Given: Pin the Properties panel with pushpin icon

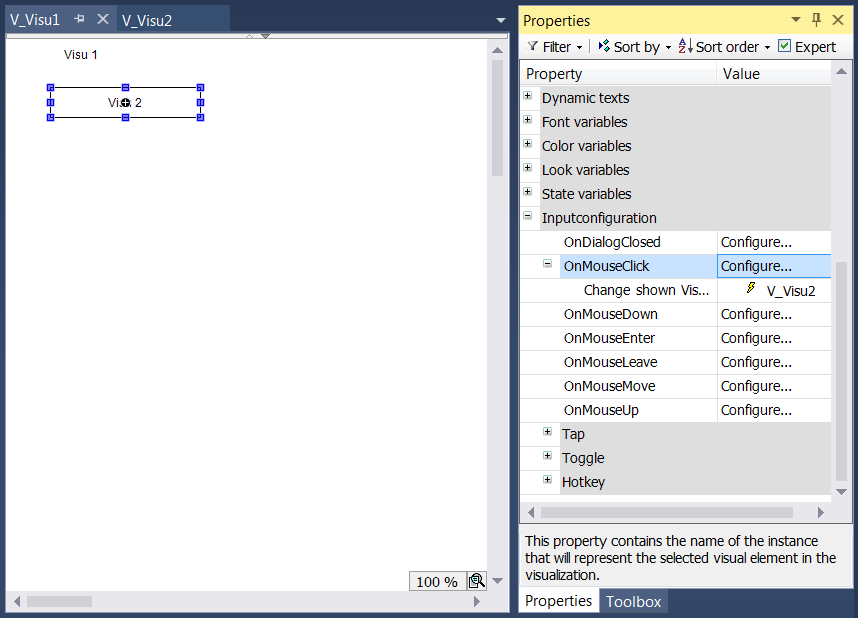Looking at the screenshot, I should click(x=816, y=20).
